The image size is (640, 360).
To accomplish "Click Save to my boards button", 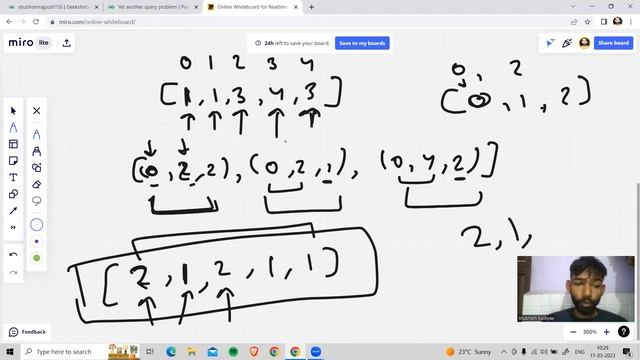I will (362, 43).
